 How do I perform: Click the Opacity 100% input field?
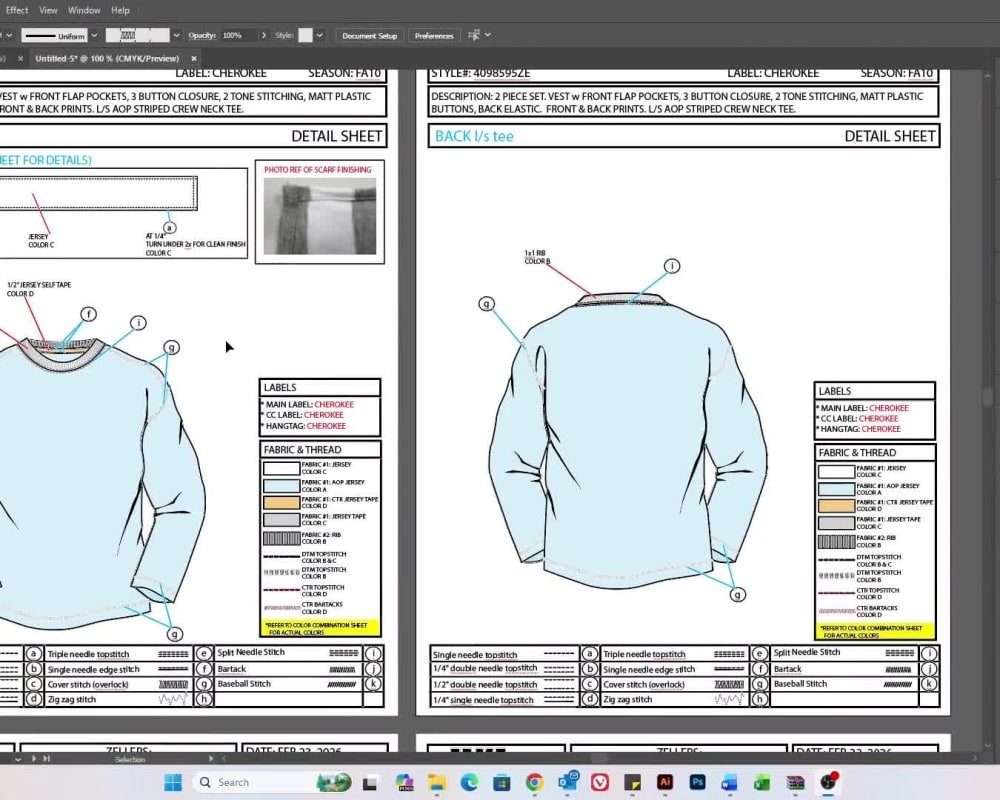(x=238, y=36)
